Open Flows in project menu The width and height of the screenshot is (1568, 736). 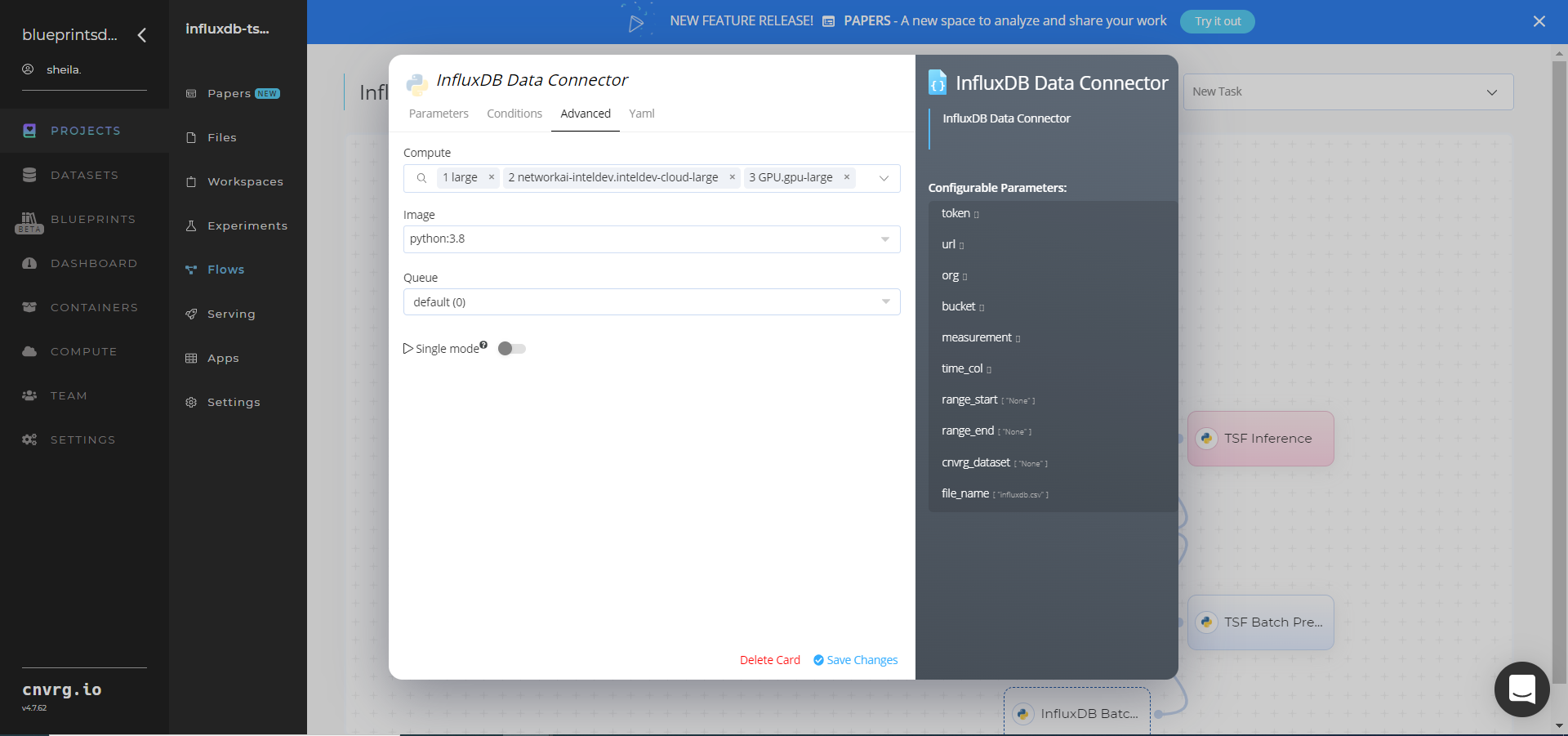(226, 270)
